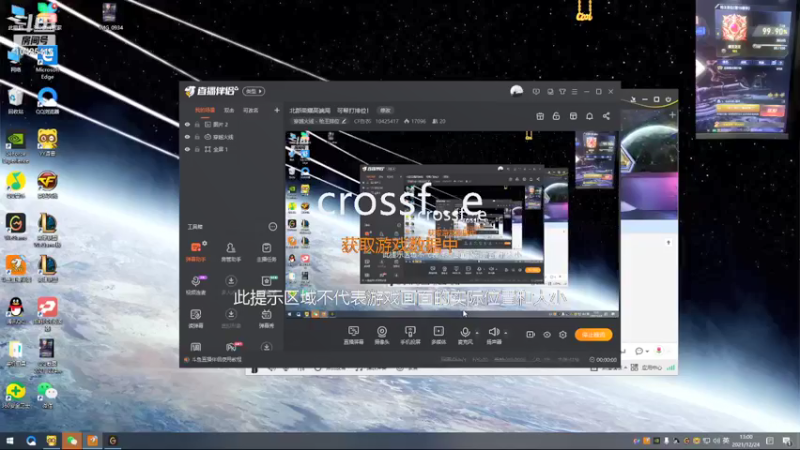Open the hamburger main menu in title bar
The width and height of the screenshot is (800, 450).
574,92
